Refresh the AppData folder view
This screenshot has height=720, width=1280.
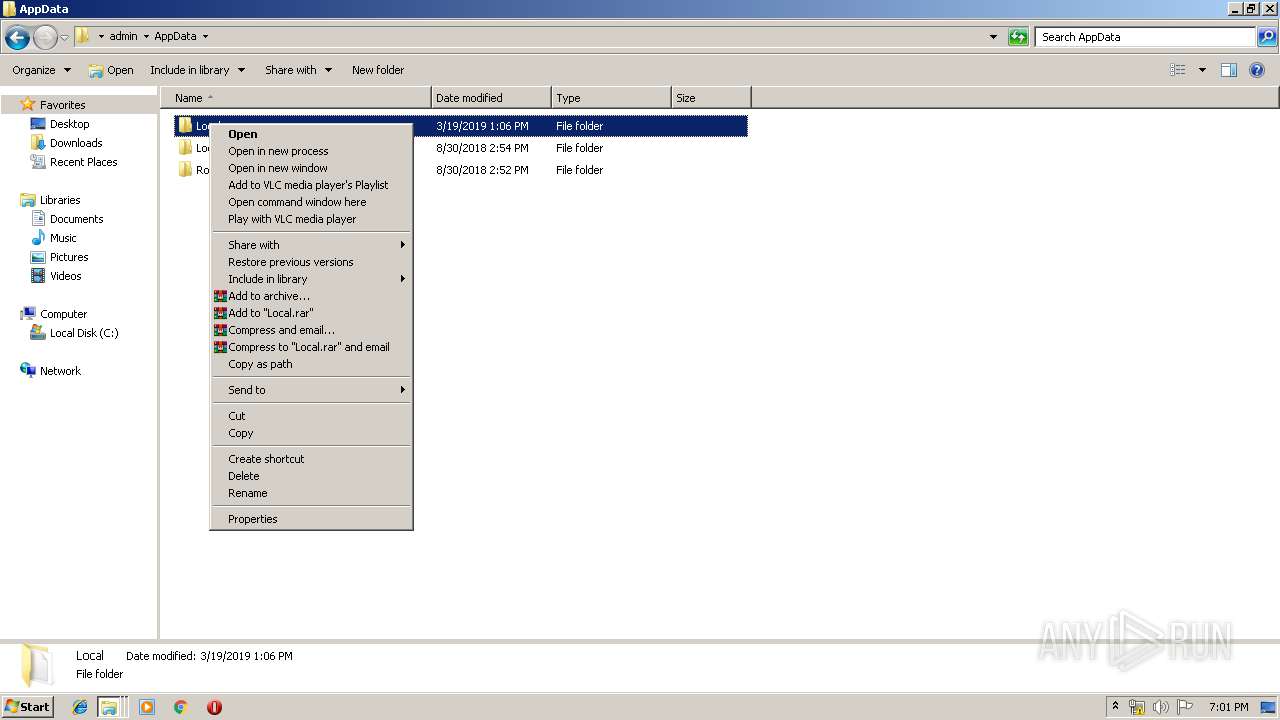1018,37
